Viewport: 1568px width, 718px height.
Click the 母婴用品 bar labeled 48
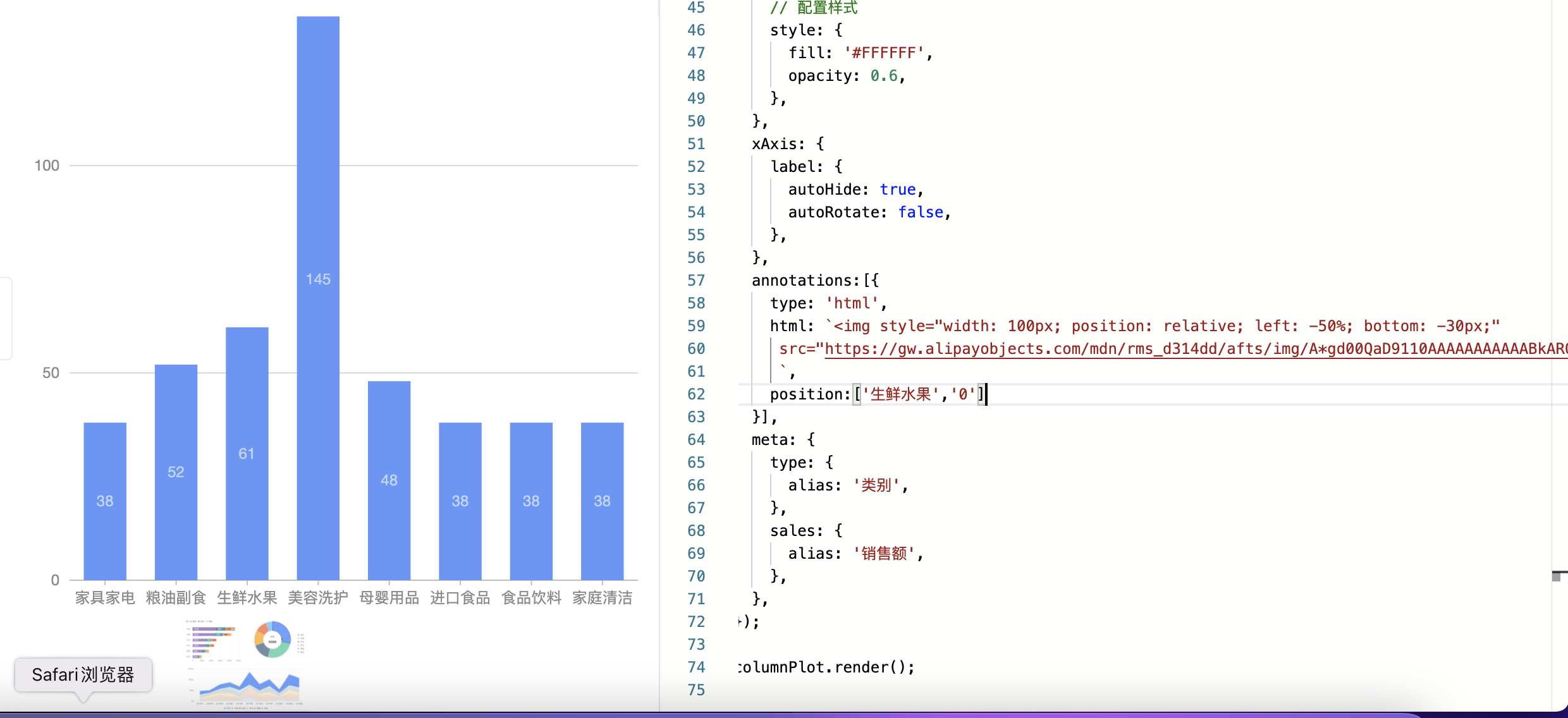pos(389,480)
